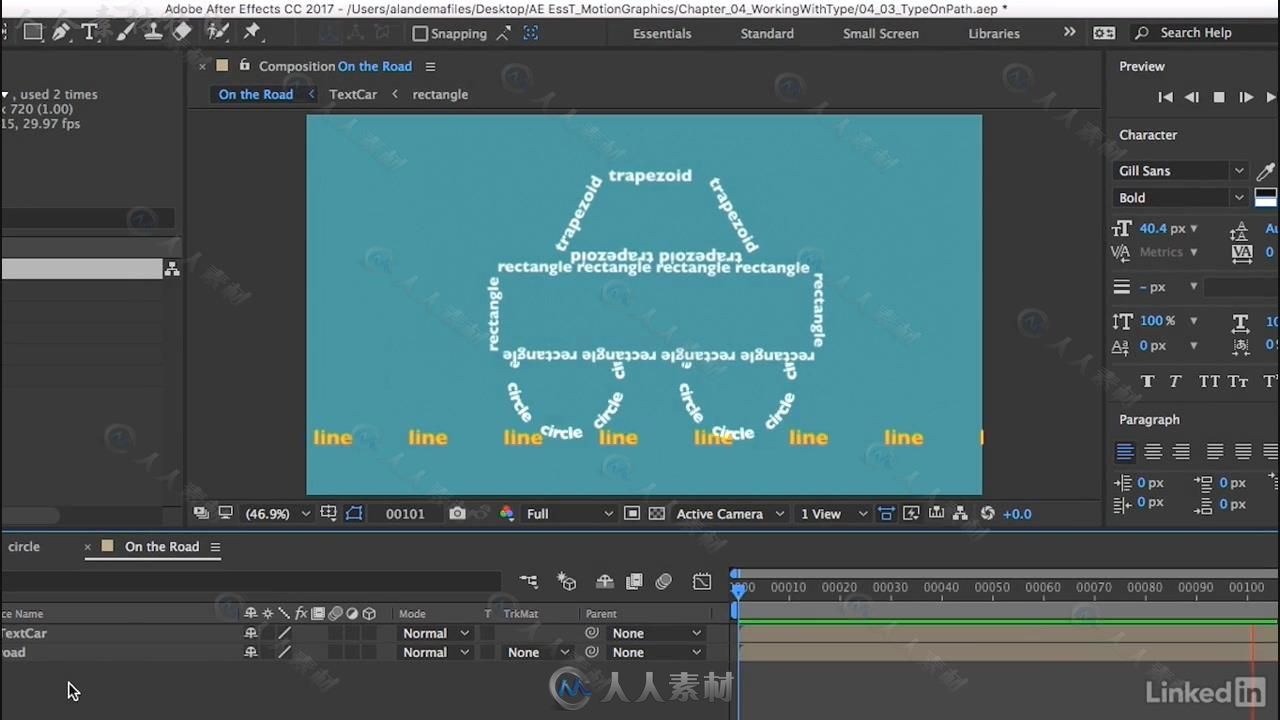Toggle shy switch on TextCar layer

pos(251,633)
